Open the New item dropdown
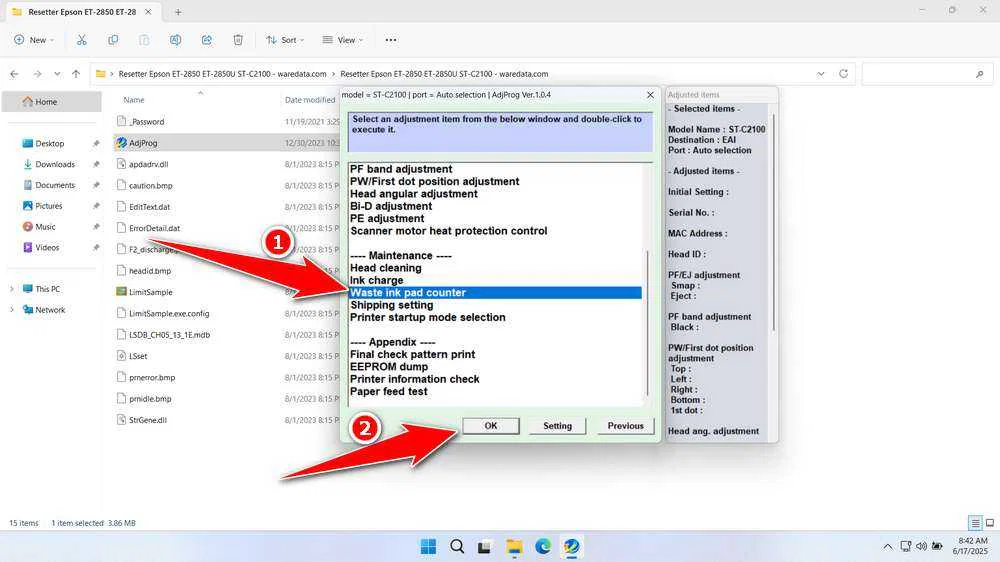Screen dimensions: 1000x562 pyautogui.click(x=36, y=40)
